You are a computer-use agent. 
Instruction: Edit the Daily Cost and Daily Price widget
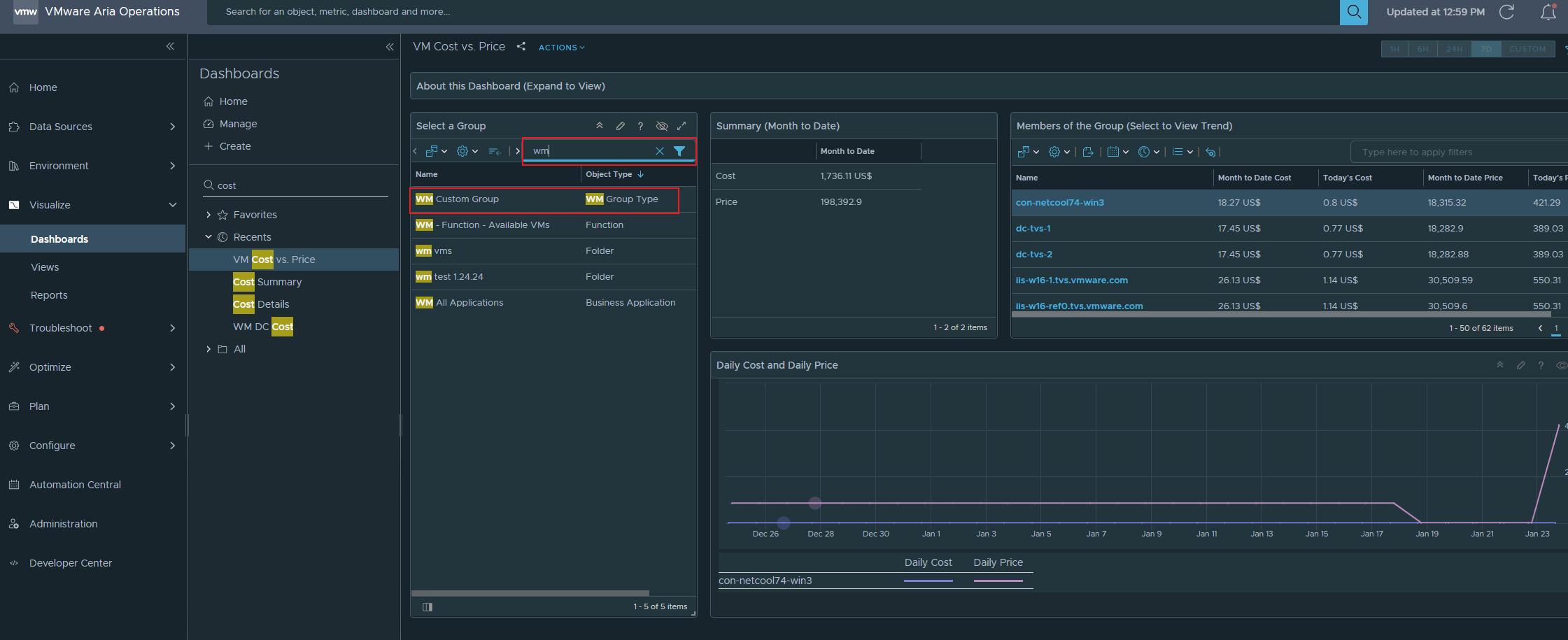1520,365
